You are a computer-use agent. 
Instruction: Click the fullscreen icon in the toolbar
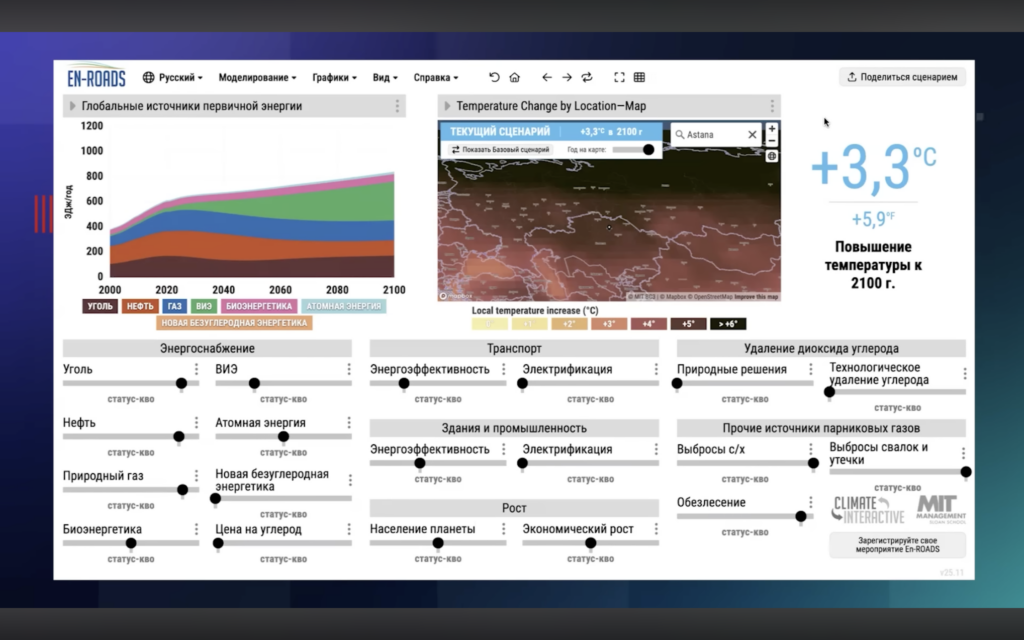click(619, 77)
